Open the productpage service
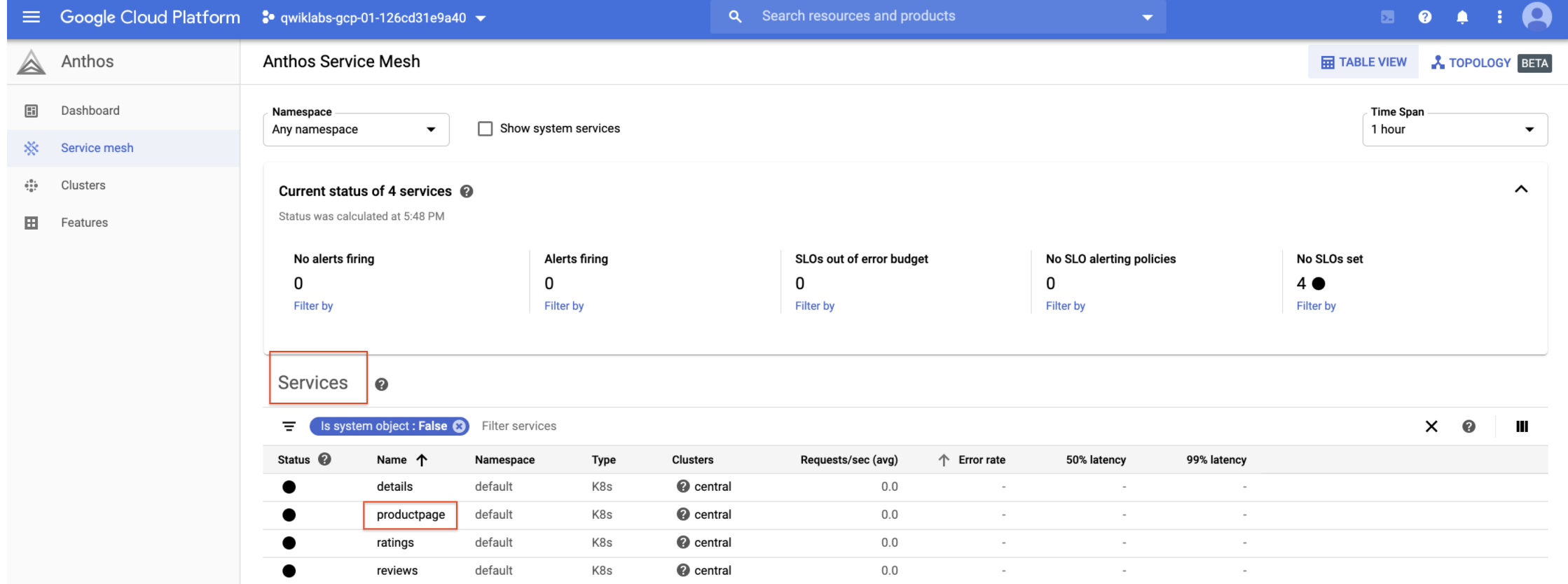This screenshot has height=584, width=1568. [x=411, y=515]
